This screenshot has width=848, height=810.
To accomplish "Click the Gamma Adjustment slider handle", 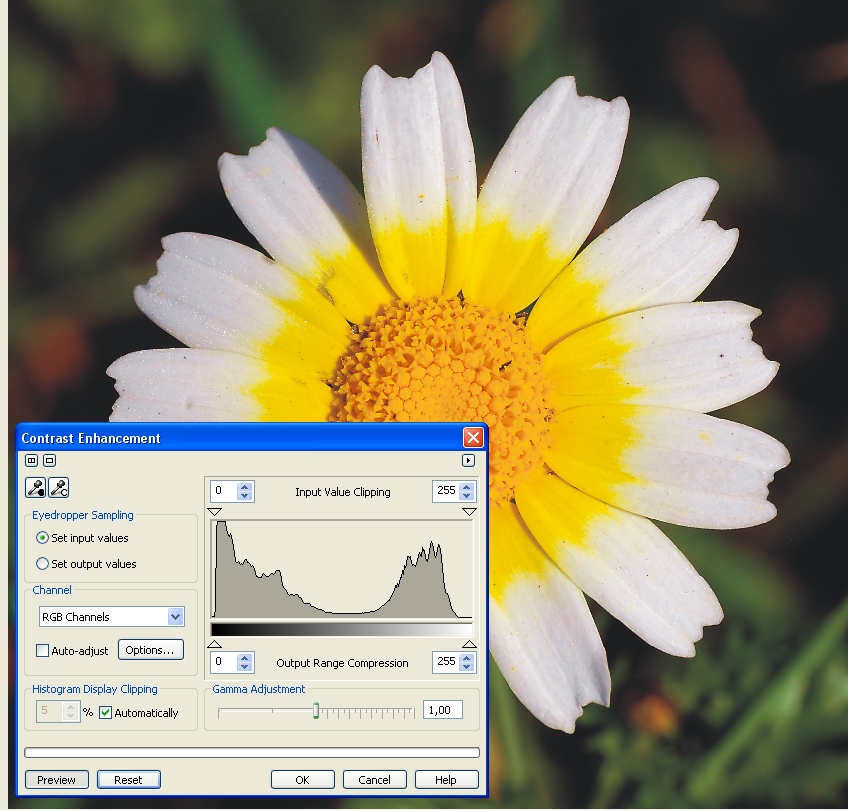I will (316, 711).
